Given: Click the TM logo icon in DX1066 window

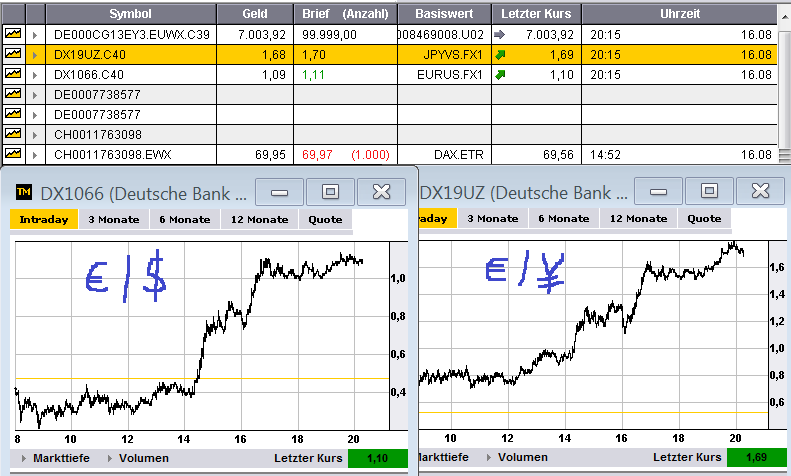Looking at the screenshot, I should point(24,192).
